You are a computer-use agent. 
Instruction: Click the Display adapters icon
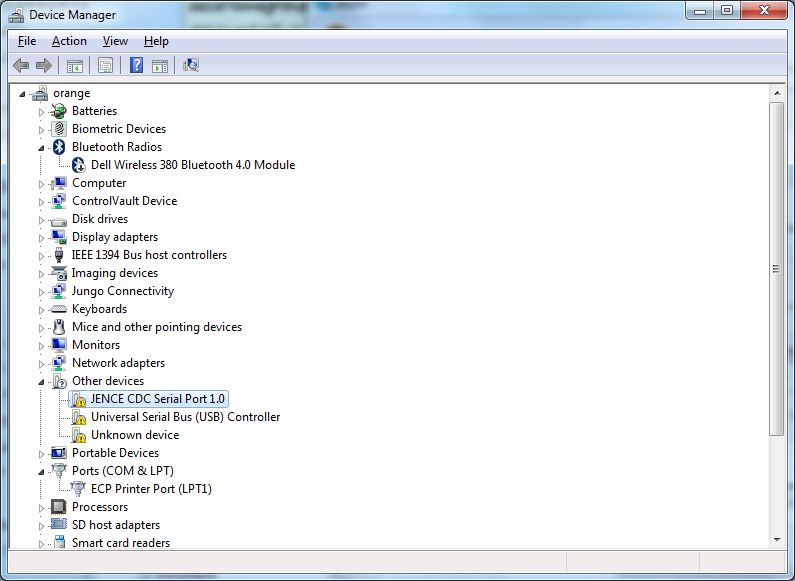59,237
